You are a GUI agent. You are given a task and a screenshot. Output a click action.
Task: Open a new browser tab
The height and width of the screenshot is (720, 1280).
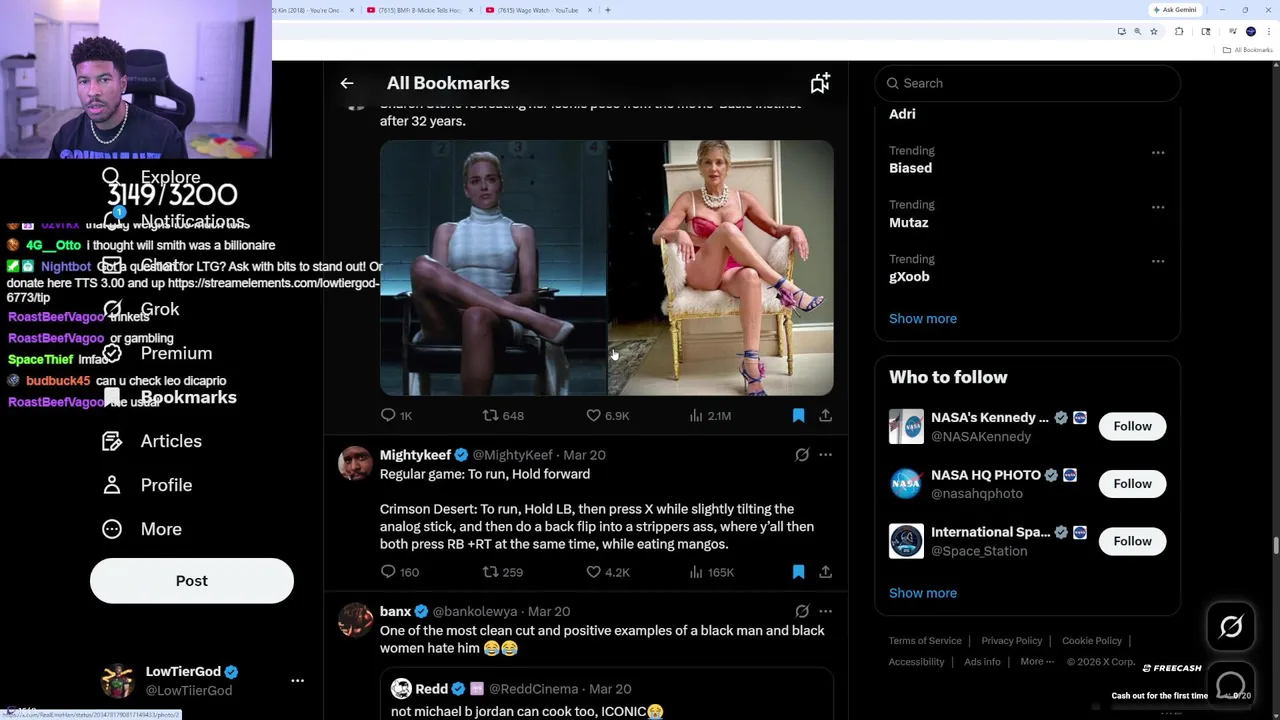(x=608, y=10)
